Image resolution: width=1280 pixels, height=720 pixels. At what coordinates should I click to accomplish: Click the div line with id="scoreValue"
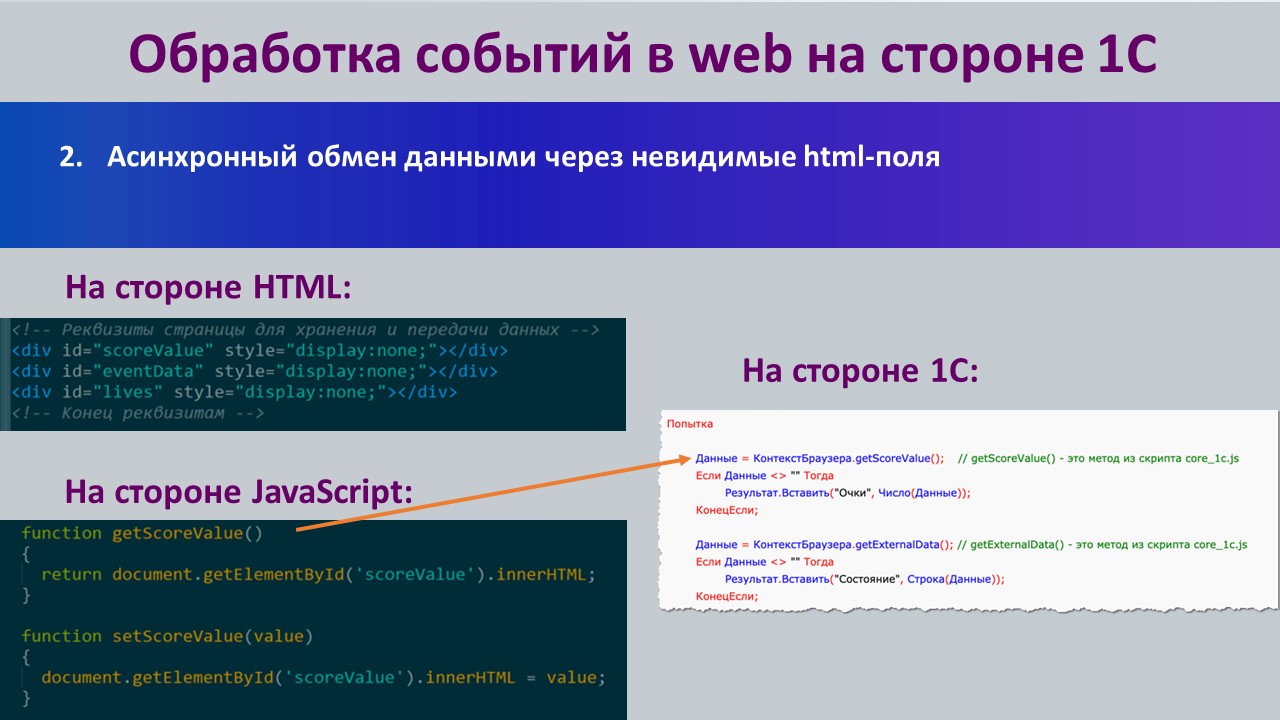[259, 351]
